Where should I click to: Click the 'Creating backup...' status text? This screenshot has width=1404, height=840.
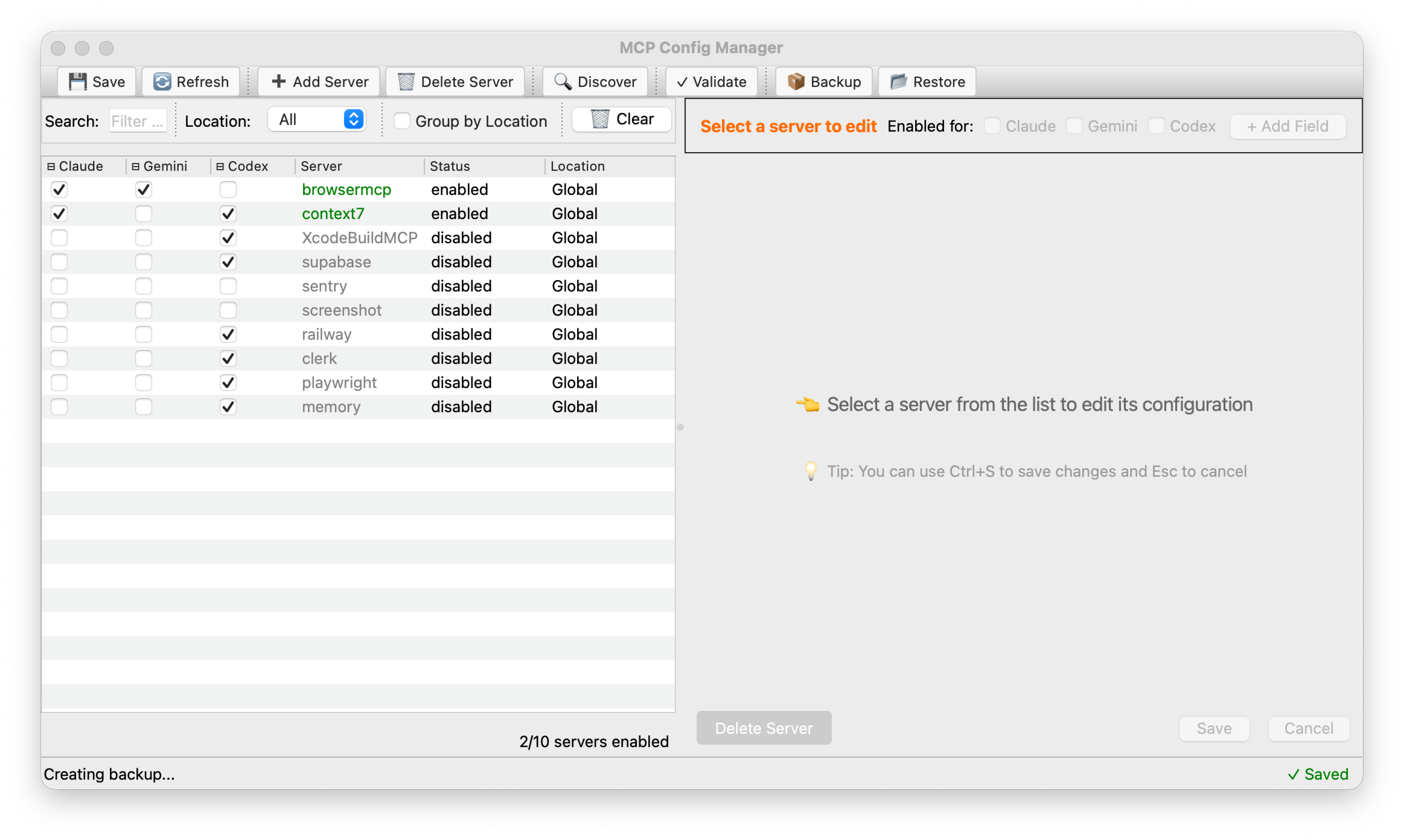[109, 774]
